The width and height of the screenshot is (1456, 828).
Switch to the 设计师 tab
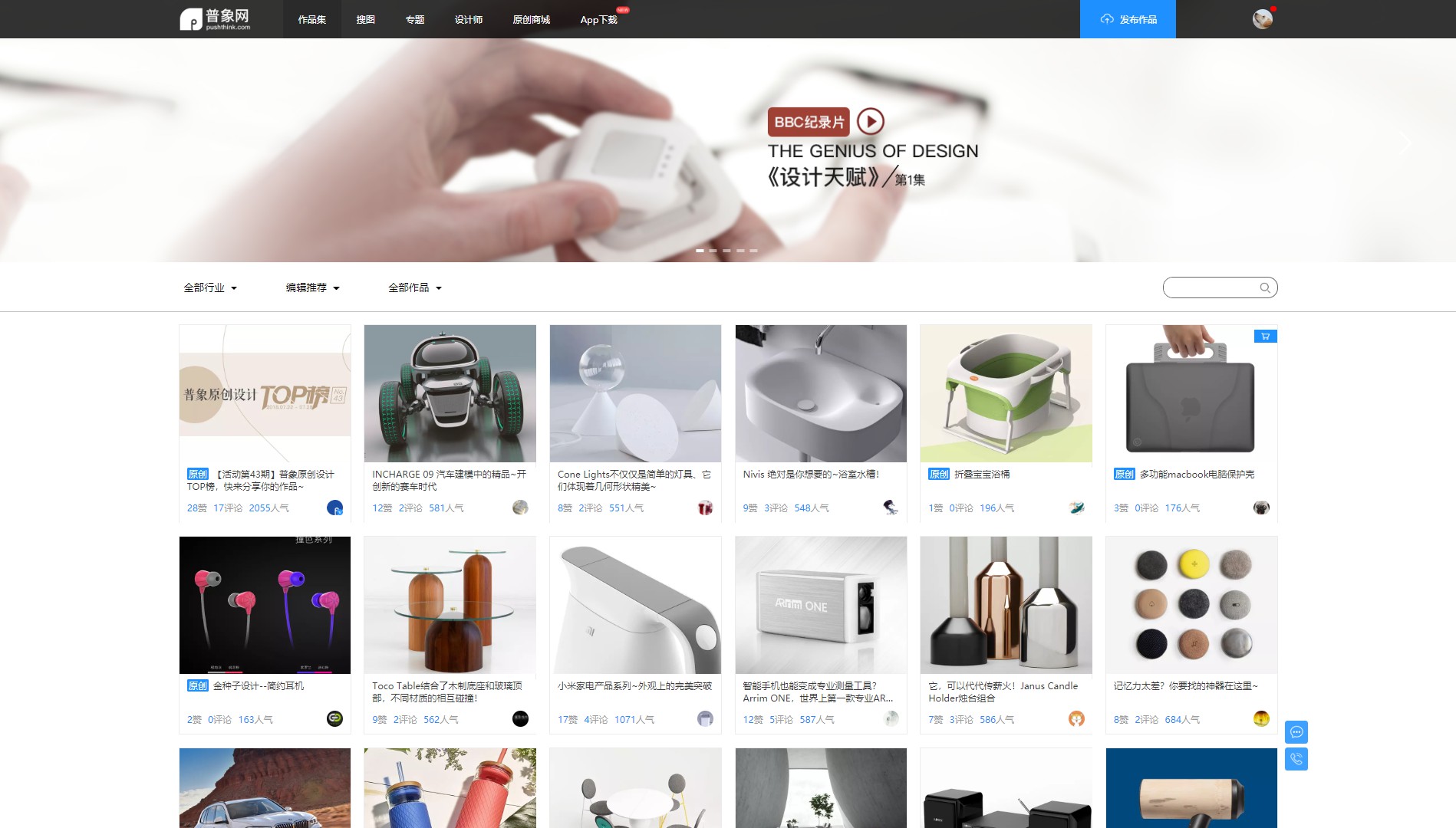click(x=469, y=19)
